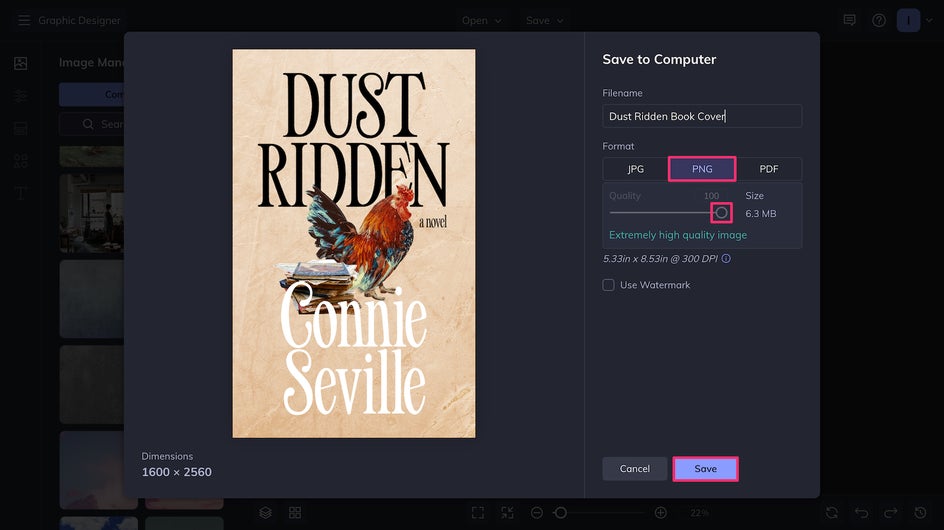This screenshot has width=944, height=530.
Task: Open the Image Manager sidebar icon
Action: (20, 63)
